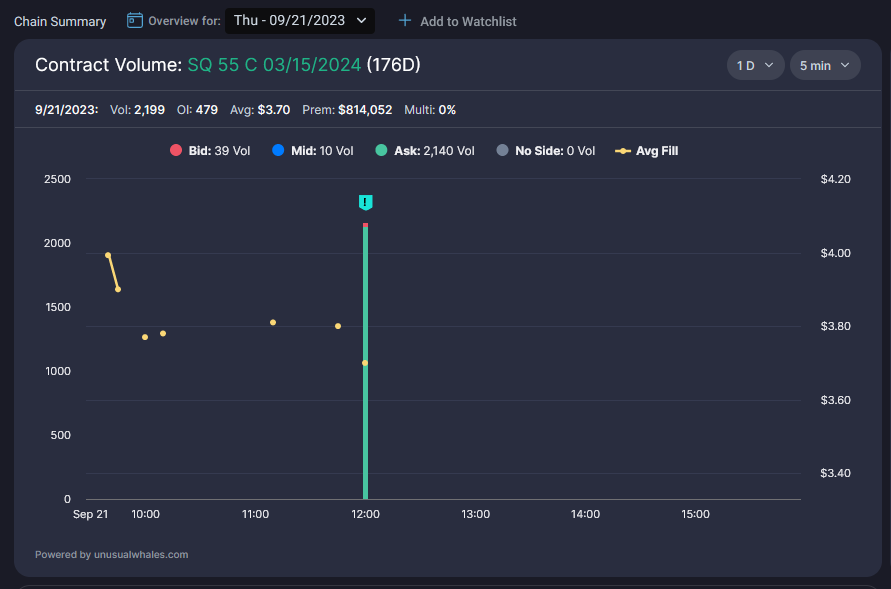Open the Thu - 09/21/2023 date dropdown
The height and width of the screenshot is (589, 891).
tap(299, 21)
